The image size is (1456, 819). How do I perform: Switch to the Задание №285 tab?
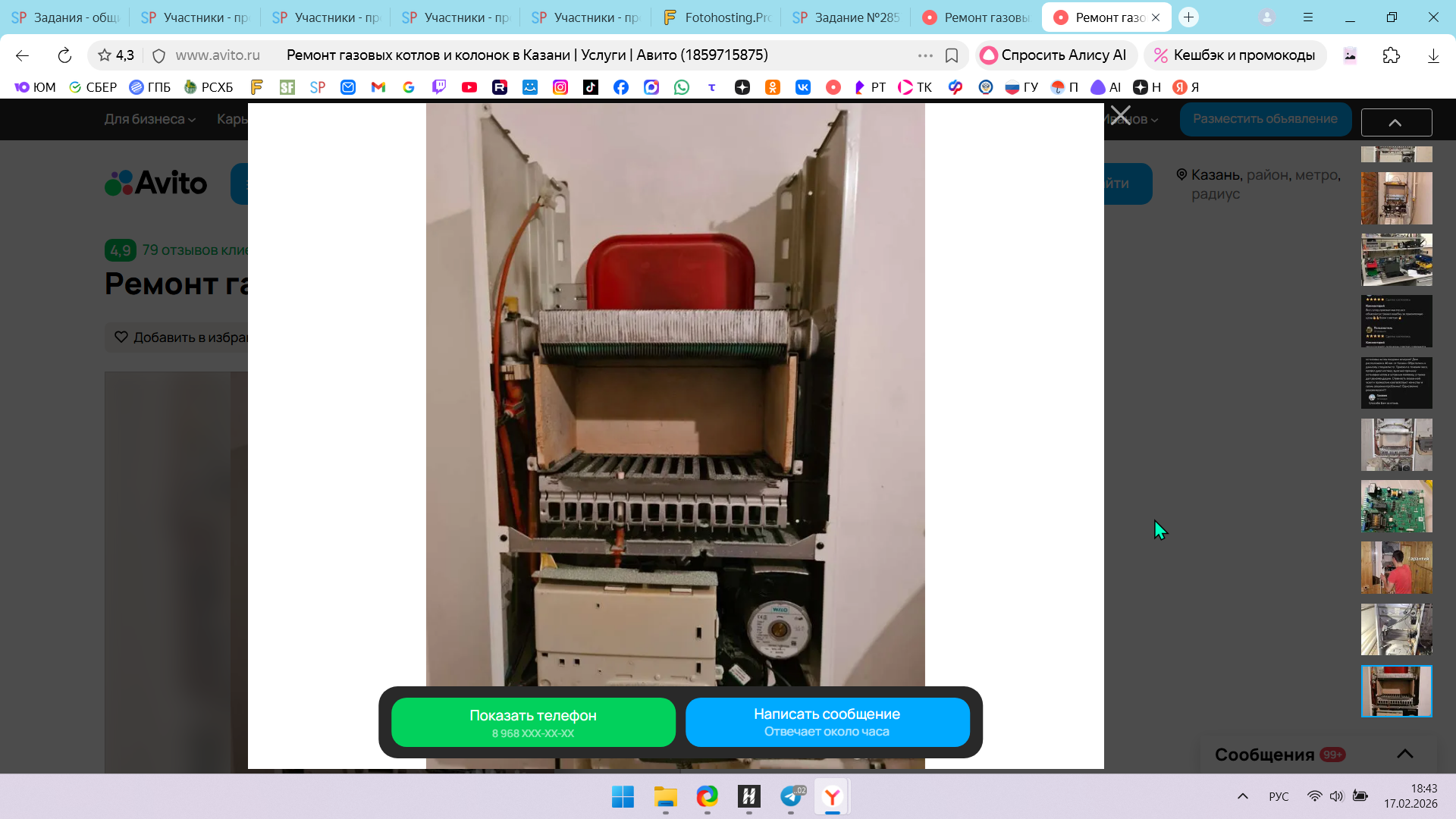point(846,17)
